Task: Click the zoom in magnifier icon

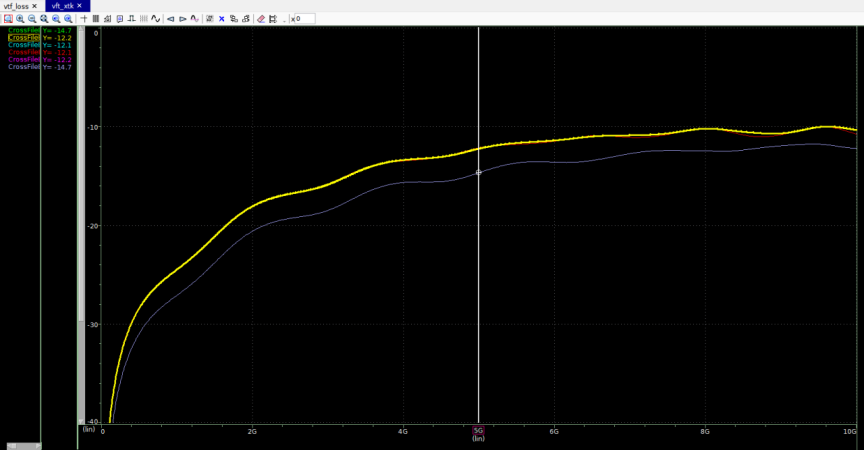Action: (x=20, y=19)
